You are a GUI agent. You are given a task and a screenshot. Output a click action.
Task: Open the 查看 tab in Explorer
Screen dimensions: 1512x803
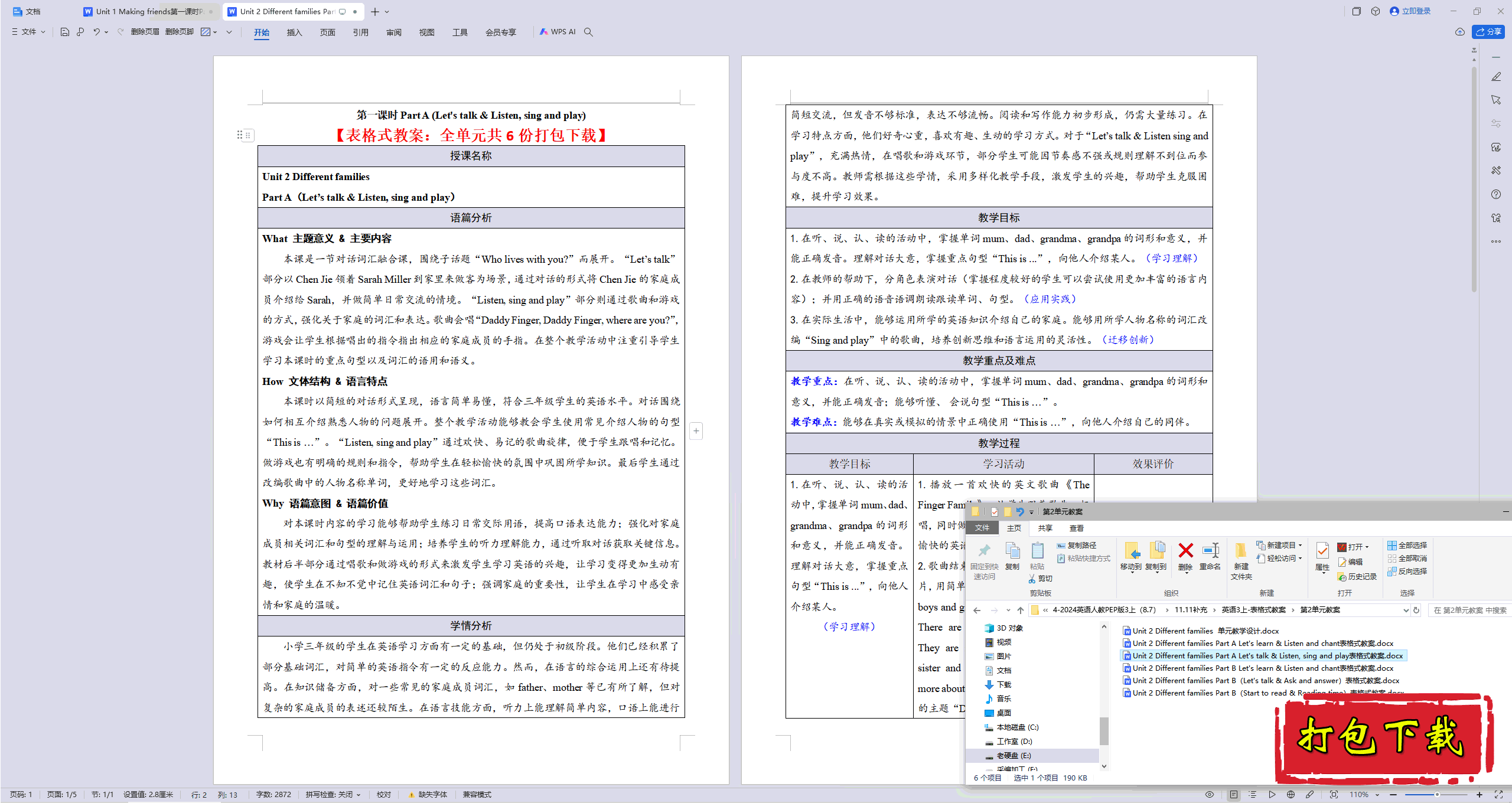click(x=1076, y=528)
